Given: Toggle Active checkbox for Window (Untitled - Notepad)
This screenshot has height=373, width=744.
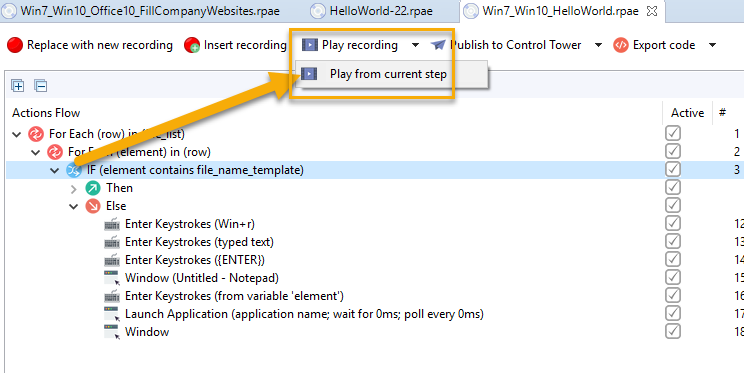Looking at the screenshot, I should pos(673,278).
